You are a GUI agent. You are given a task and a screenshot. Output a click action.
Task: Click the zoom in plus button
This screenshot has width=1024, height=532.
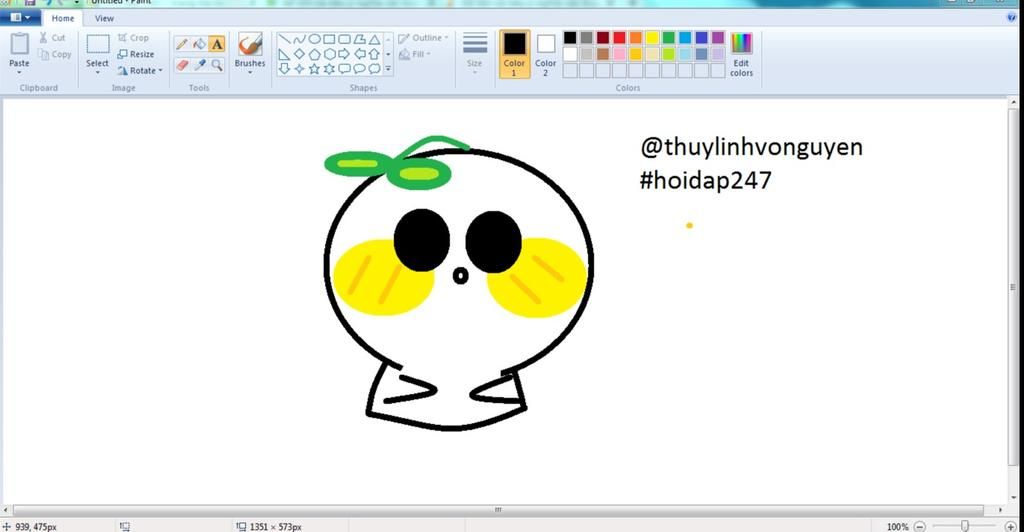1010,526
